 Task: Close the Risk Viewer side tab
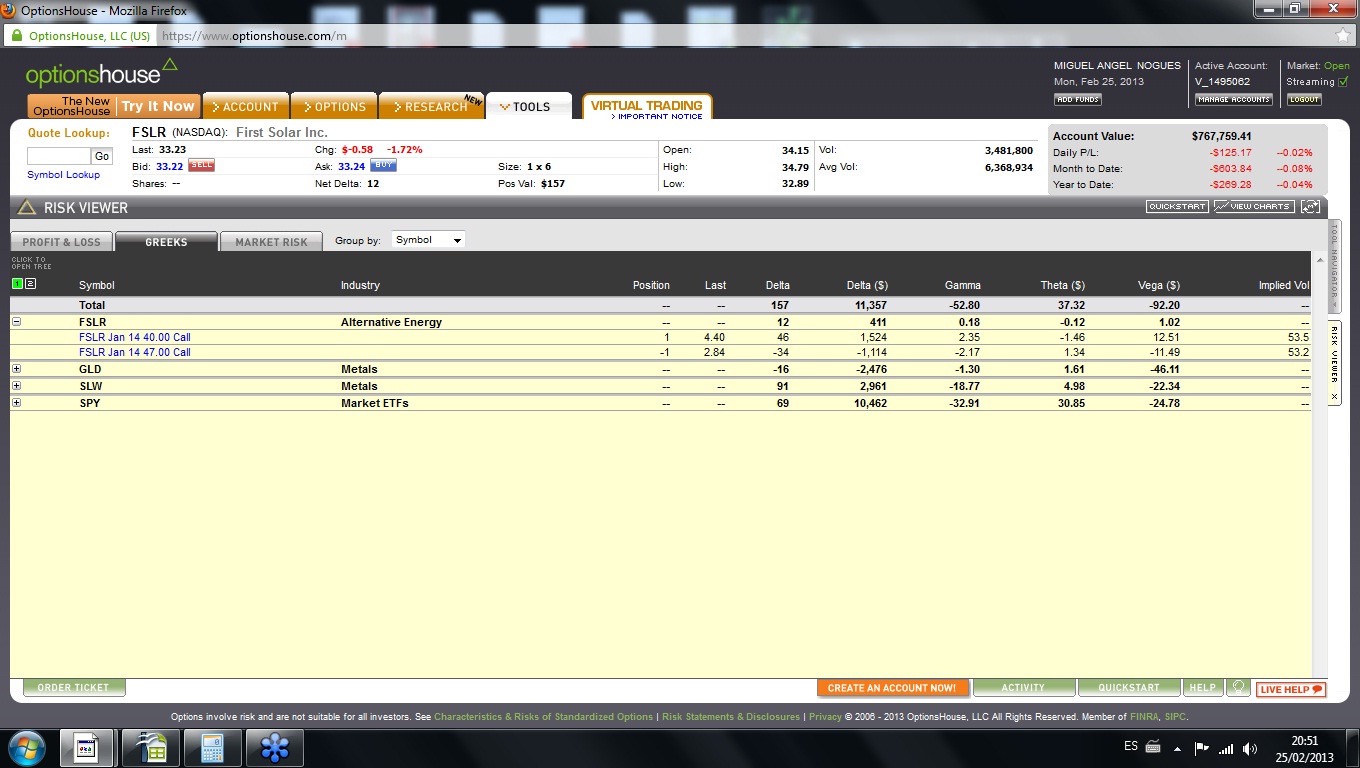coord(1334,397)
